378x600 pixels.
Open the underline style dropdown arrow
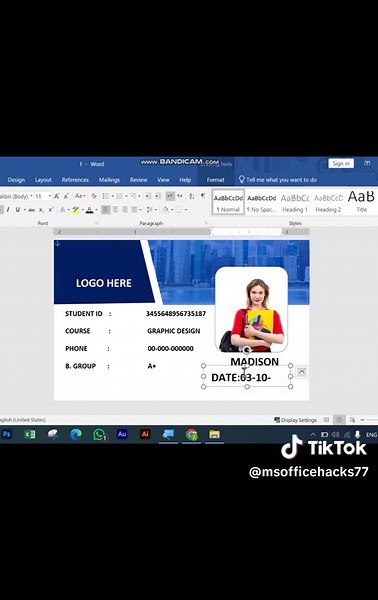(x=24, y=210)
